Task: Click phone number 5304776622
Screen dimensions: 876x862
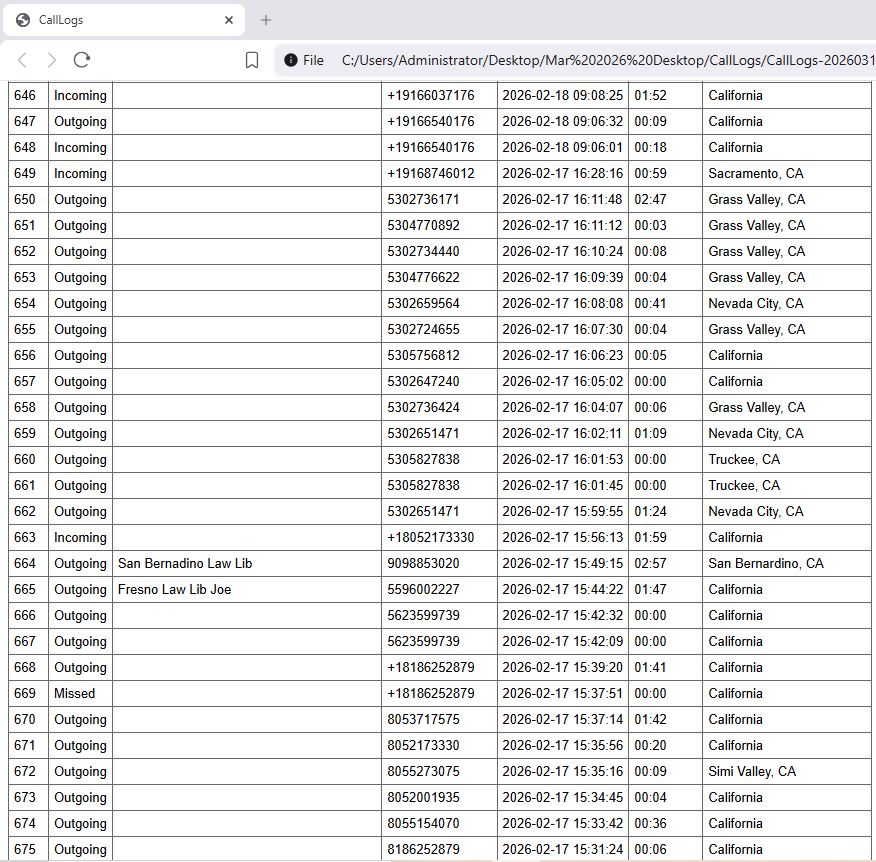Action: click(423, 277)
